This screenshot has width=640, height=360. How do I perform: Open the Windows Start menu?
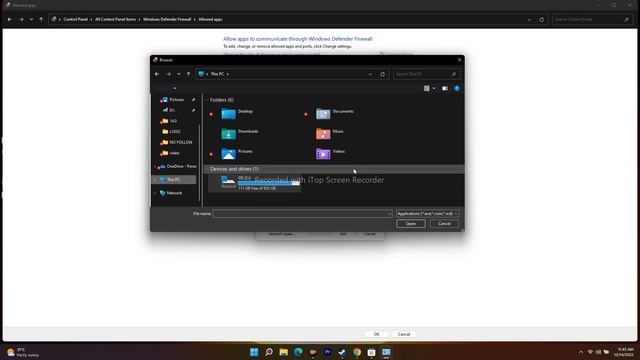pyautogui.click(x=254, y=352)
